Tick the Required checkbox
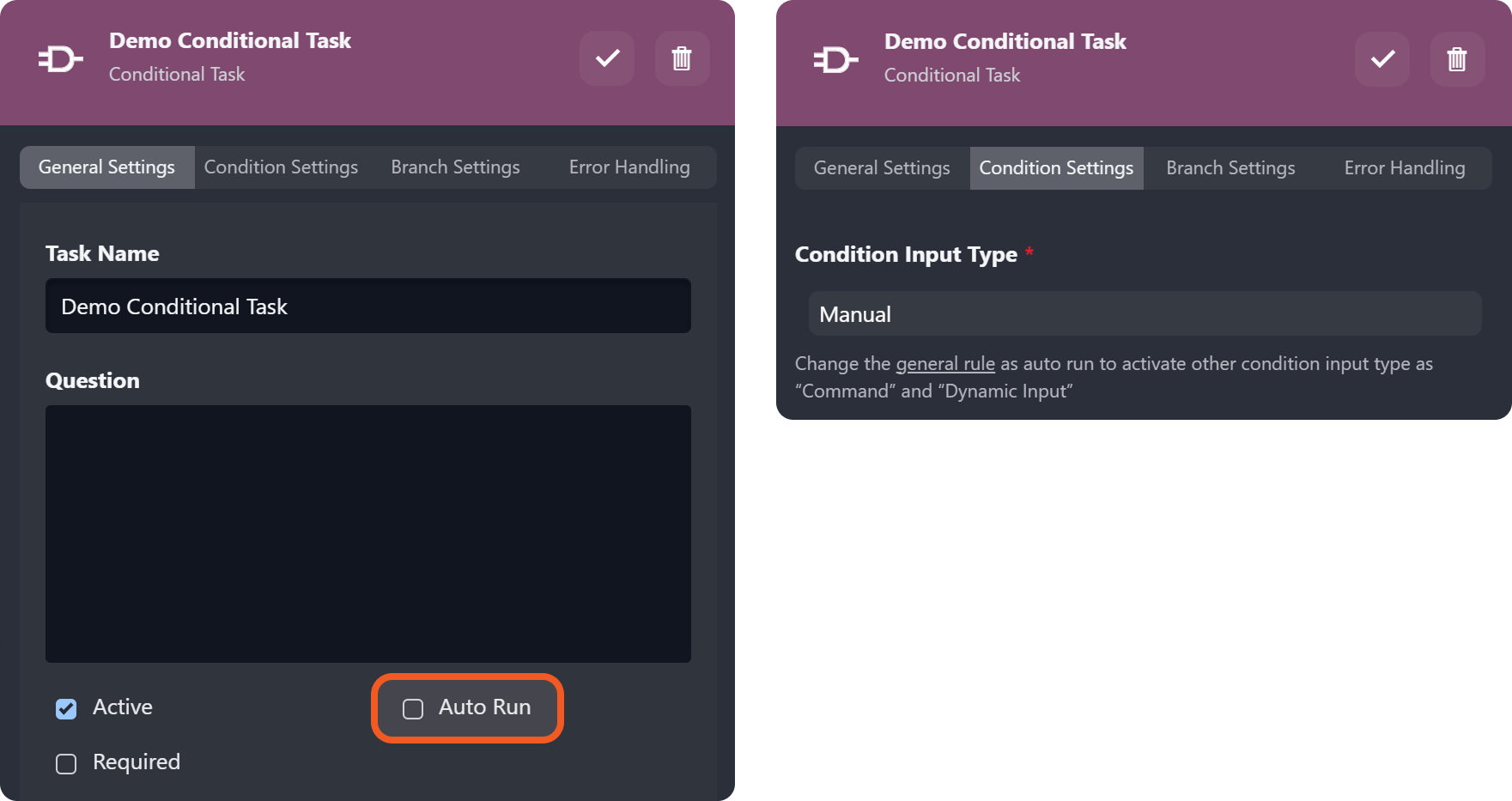Image resolution: width=1512 pixels, height=801 pixels. [x=66, y=763]
